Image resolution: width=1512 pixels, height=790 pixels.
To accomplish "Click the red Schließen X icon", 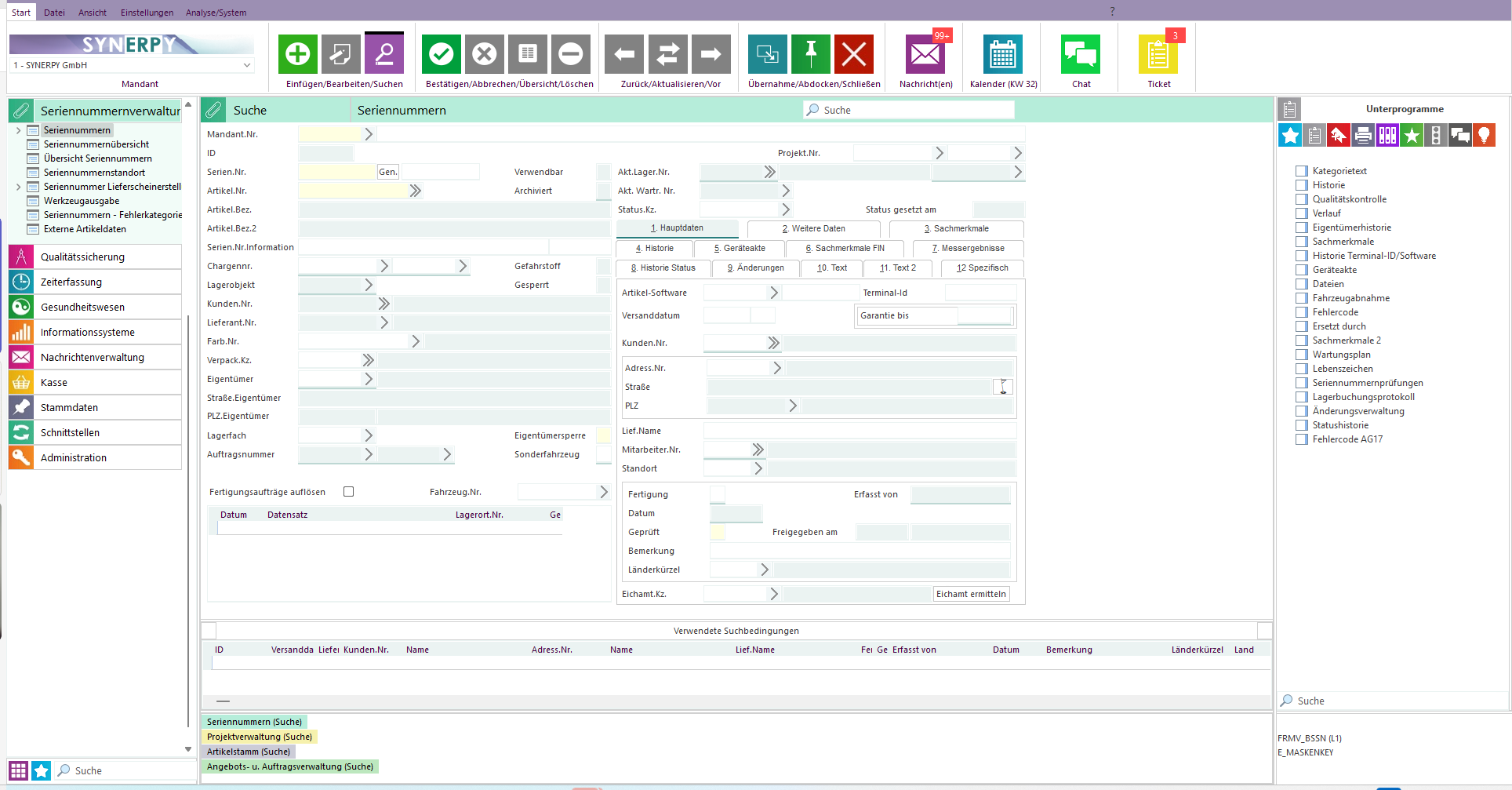I will pos(854,54).
